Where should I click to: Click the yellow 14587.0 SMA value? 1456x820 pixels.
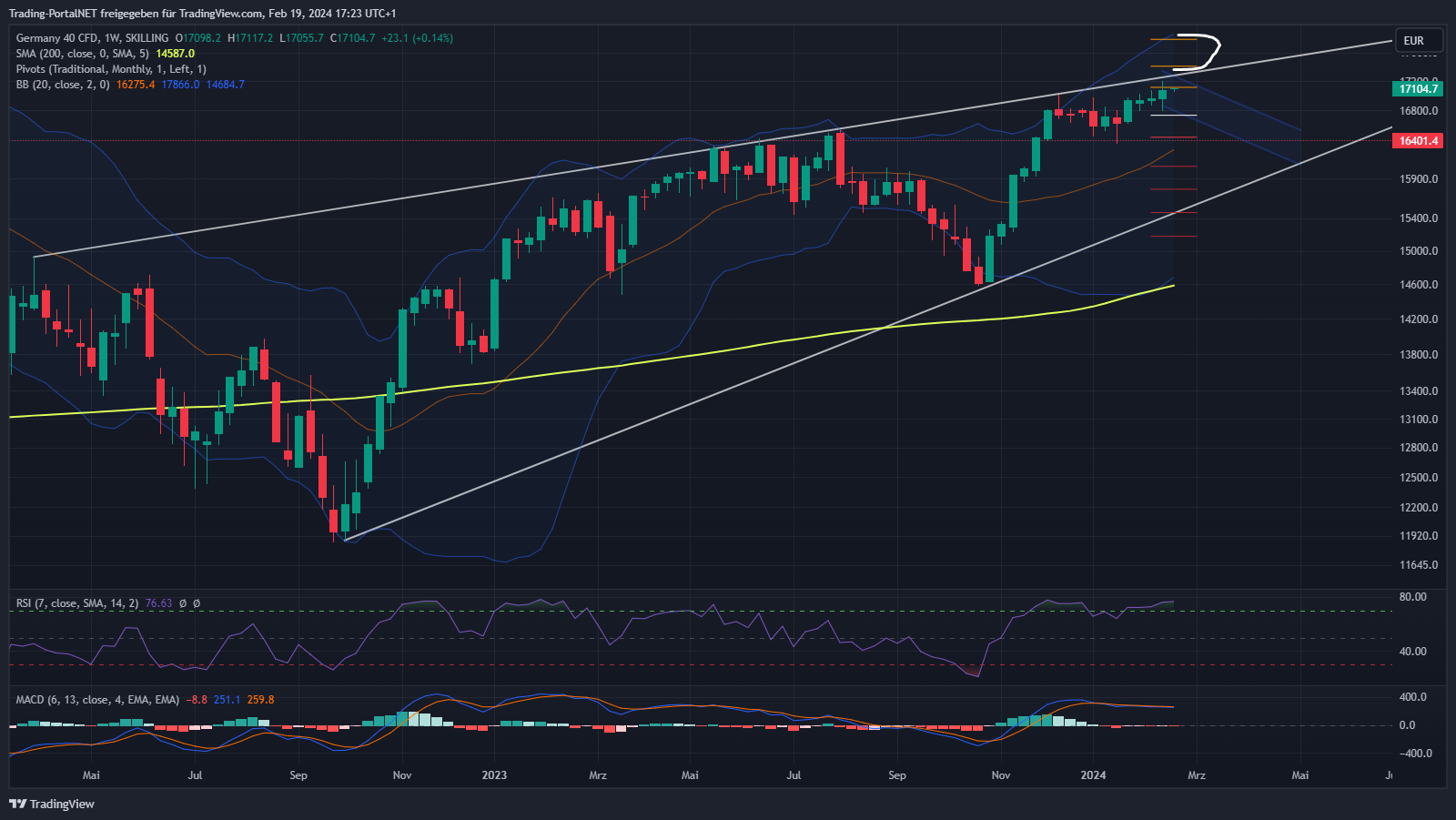[175, 54]
